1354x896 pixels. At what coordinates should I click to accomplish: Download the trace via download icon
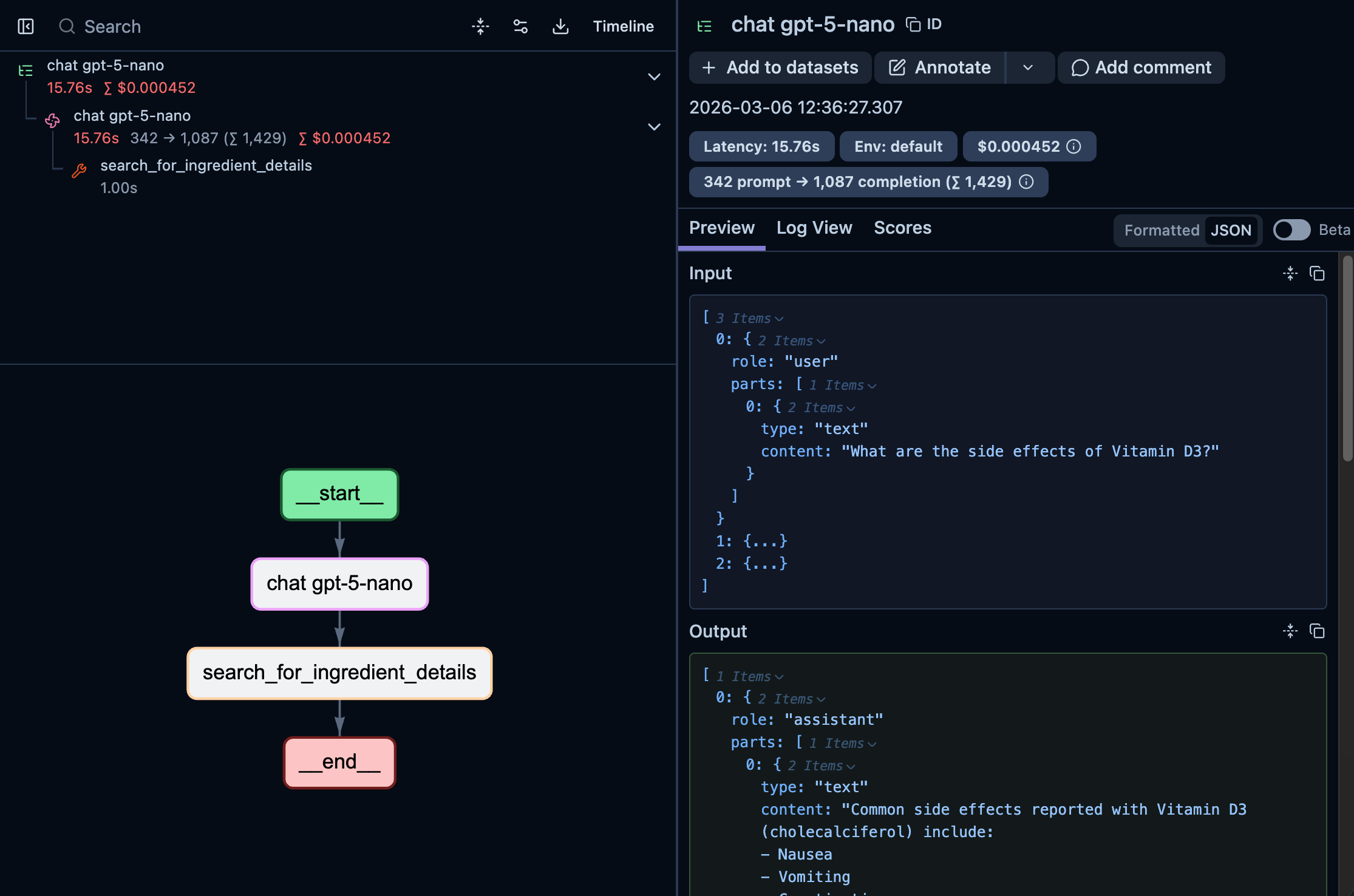point(560,26)
